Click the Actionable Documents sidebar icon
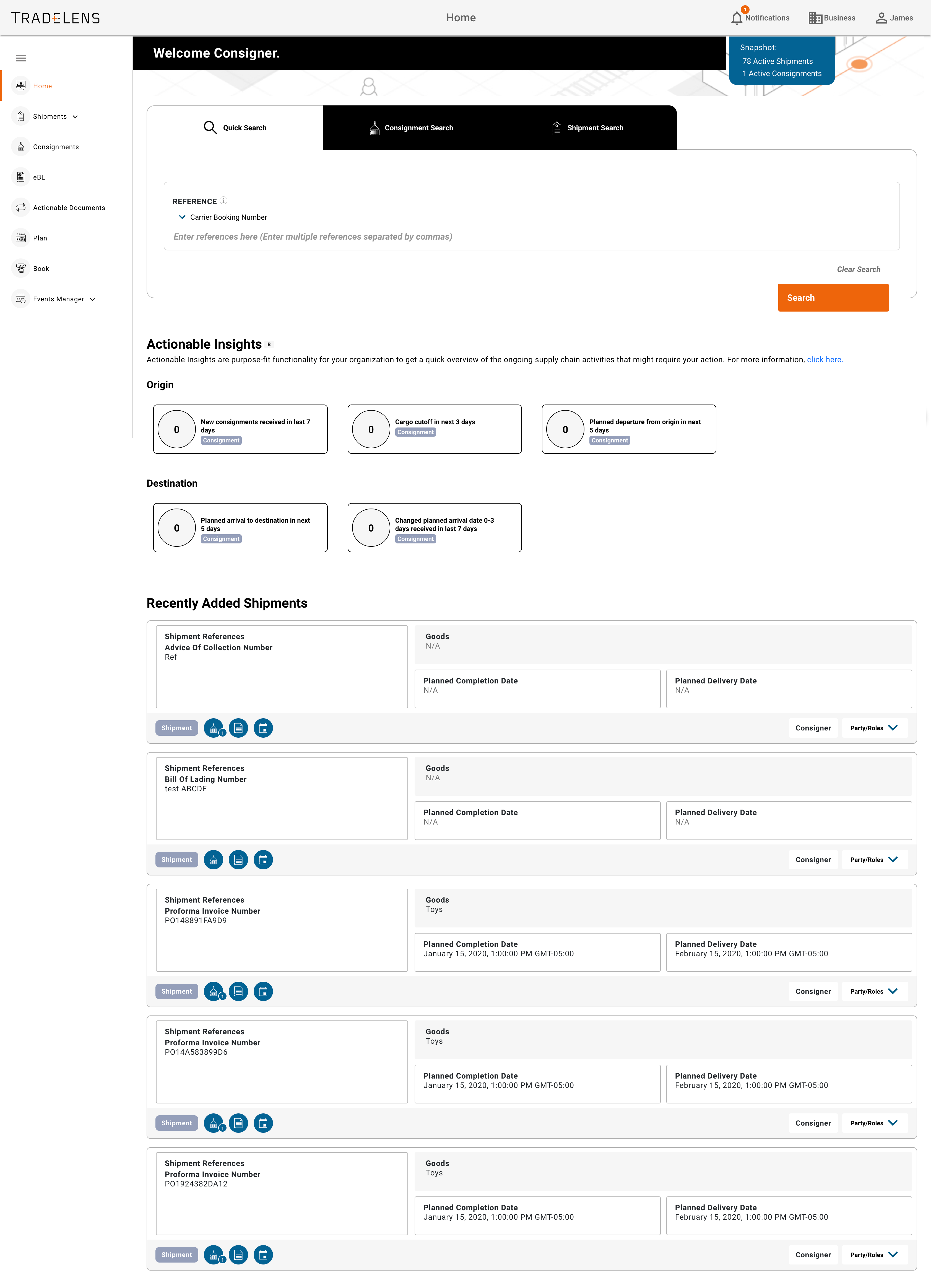Viewport: 931px width, 1288px height. click(x=21, y=208)
